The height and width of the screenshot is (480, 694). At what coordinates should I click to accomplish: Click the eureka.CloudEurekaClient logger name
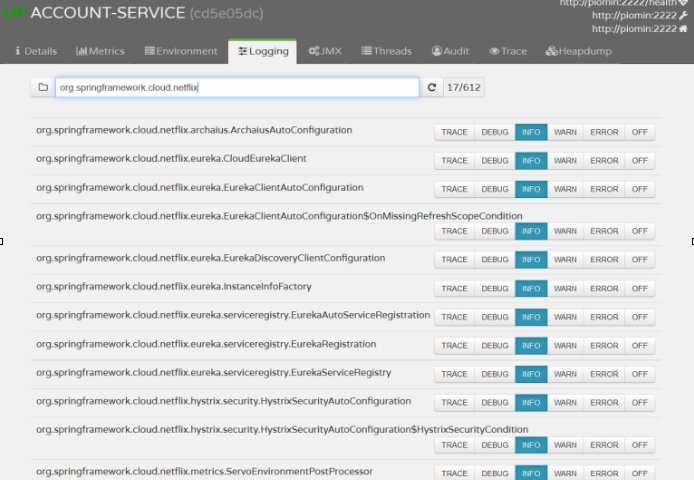(171, 159)
